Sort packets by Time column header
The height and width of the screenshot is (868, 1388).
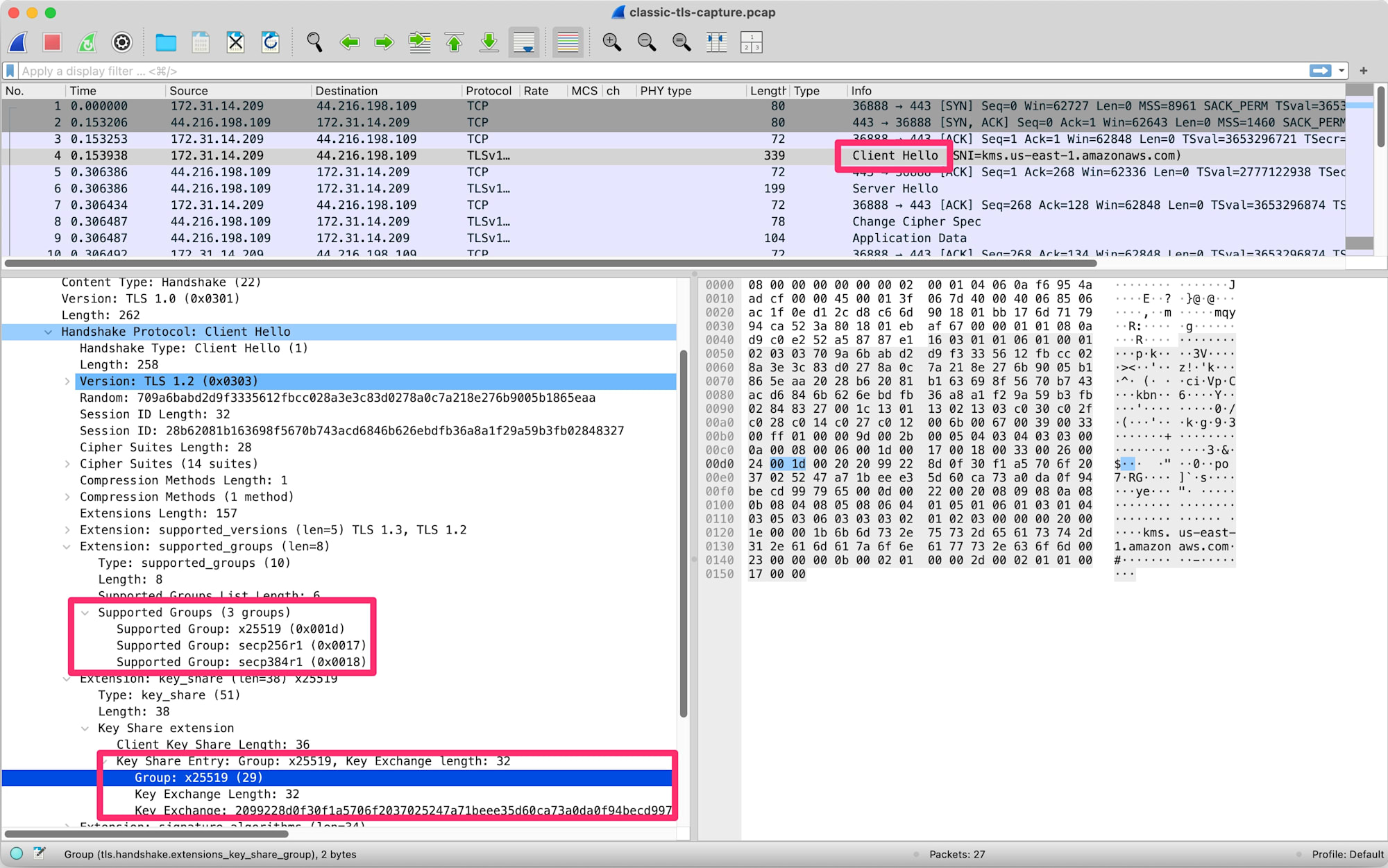pyautogui.click(x=115, y=91)
